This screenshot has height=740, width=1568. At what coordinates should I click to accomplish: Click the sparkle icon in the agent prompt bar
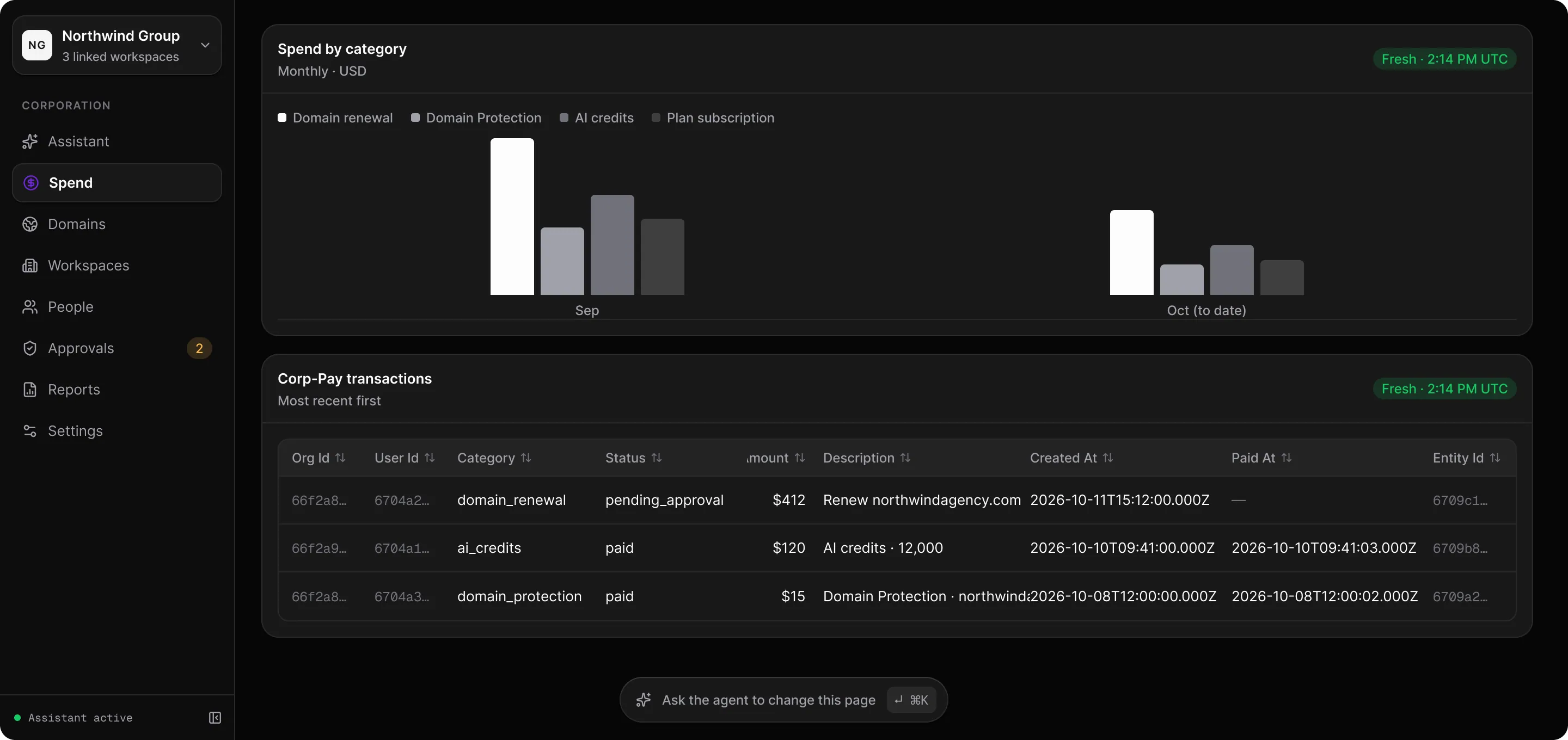pyautogui.click(x=644, y=700)
